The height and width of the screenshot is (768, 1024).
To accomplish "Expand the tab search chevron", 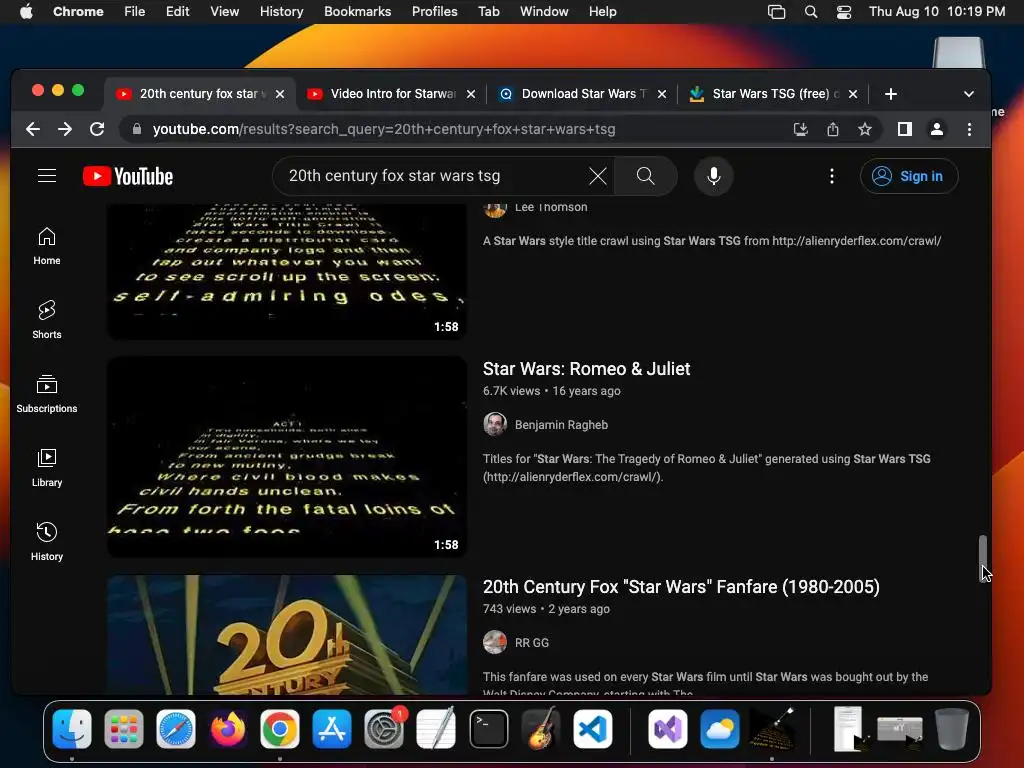I will (969, 94).
